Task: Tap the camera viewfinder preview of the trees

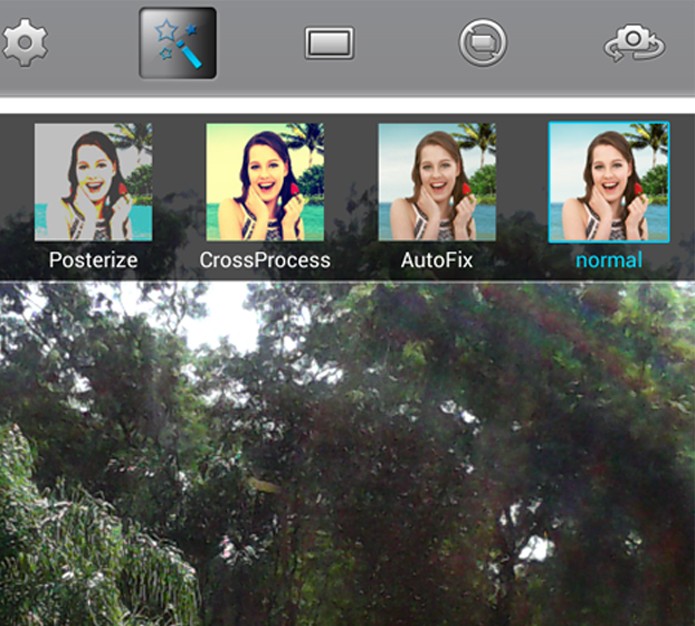Action: pyautogui.click(x=348, y=453)
